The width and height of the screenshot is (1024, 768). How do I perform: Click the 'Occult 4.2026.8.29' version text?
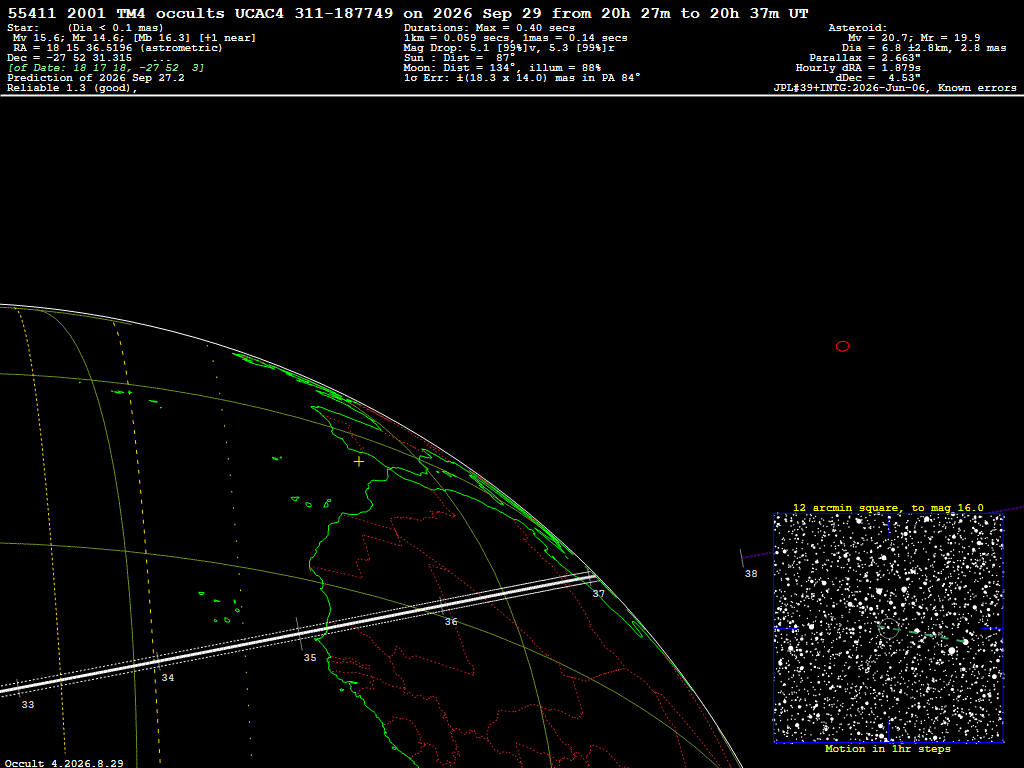click(64, 763)
